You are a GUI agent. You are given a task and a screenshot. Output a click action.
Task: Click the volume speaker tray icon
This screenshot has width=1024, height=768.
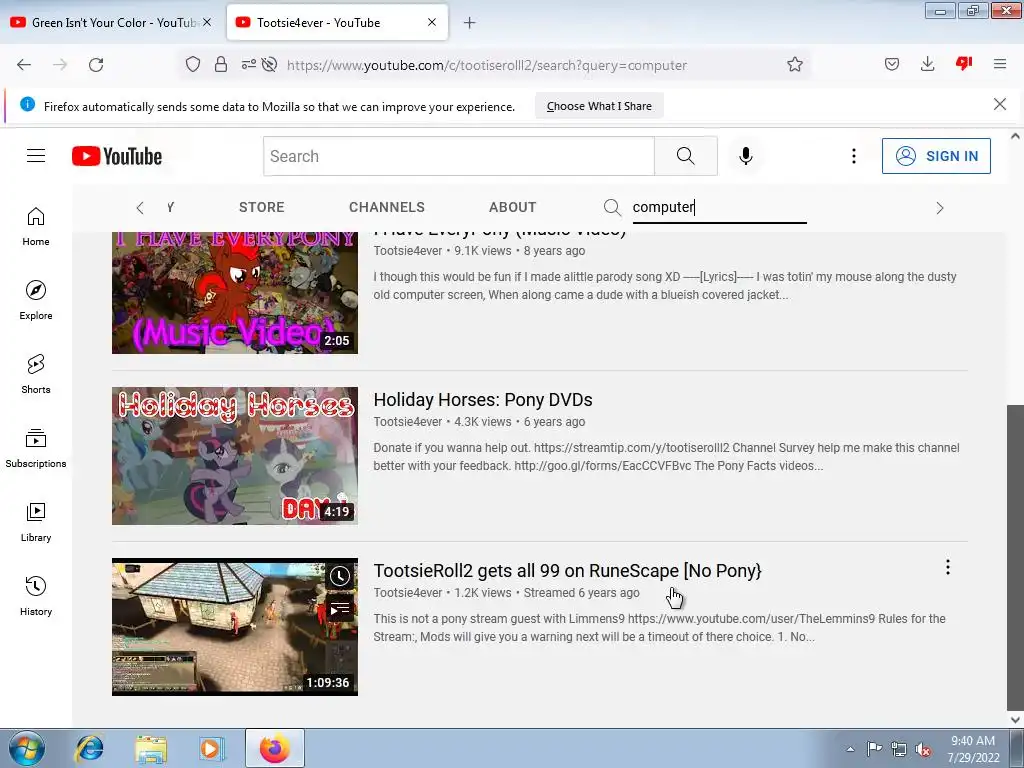[923, 749]
